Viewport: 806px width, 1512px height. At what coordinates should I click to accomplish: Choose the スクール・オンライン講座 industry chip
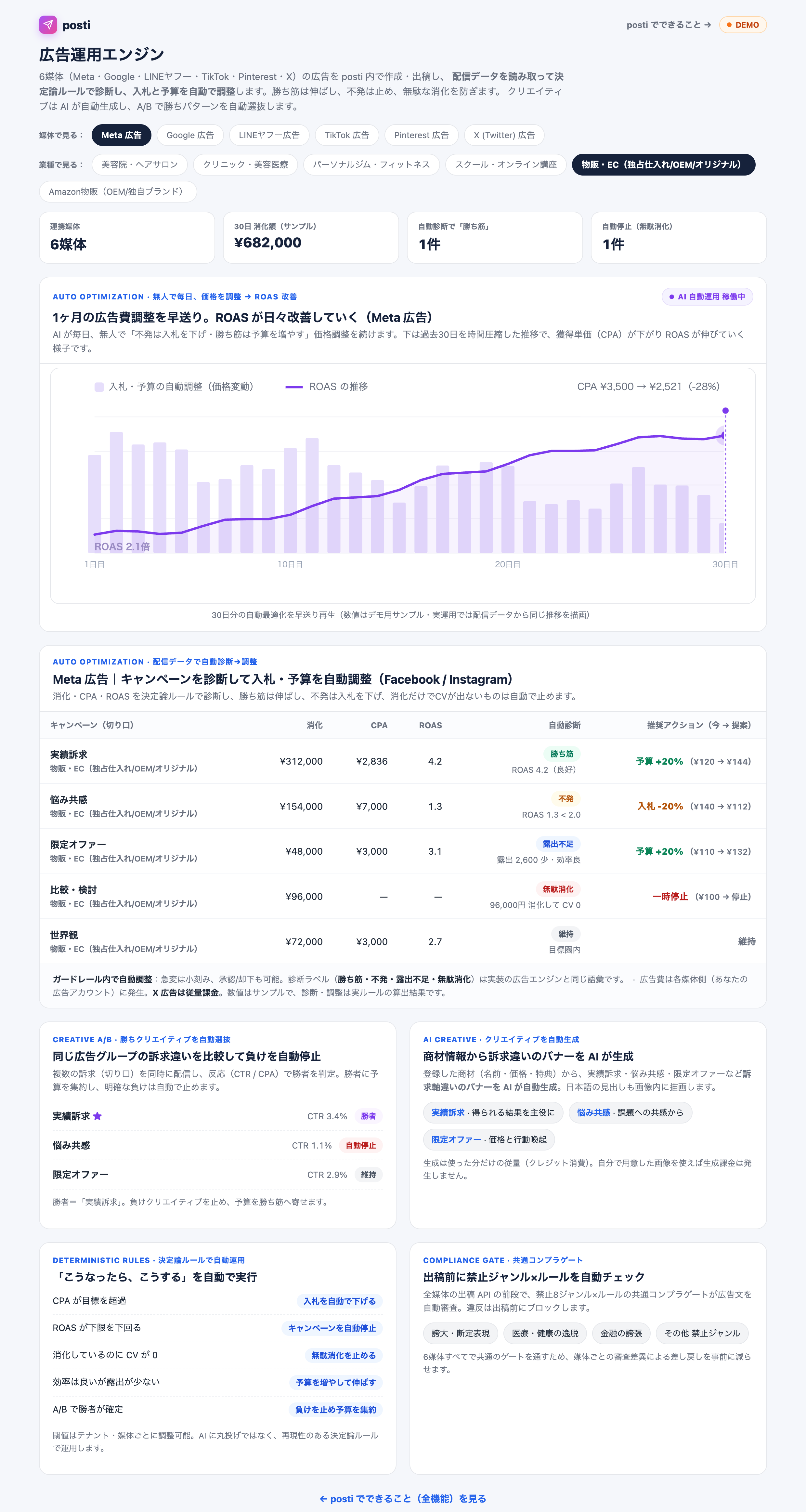click(x=506, y=164)
